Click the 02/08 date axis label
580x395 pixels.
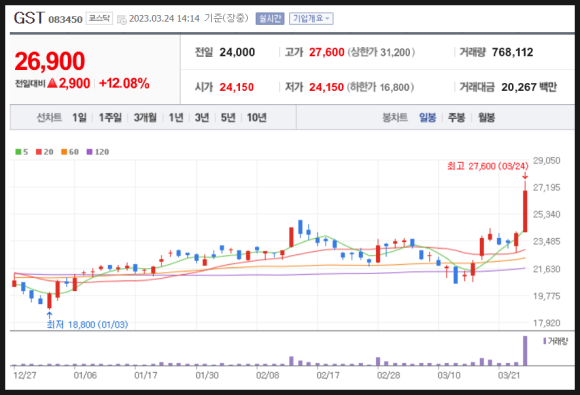click(267, 375)
